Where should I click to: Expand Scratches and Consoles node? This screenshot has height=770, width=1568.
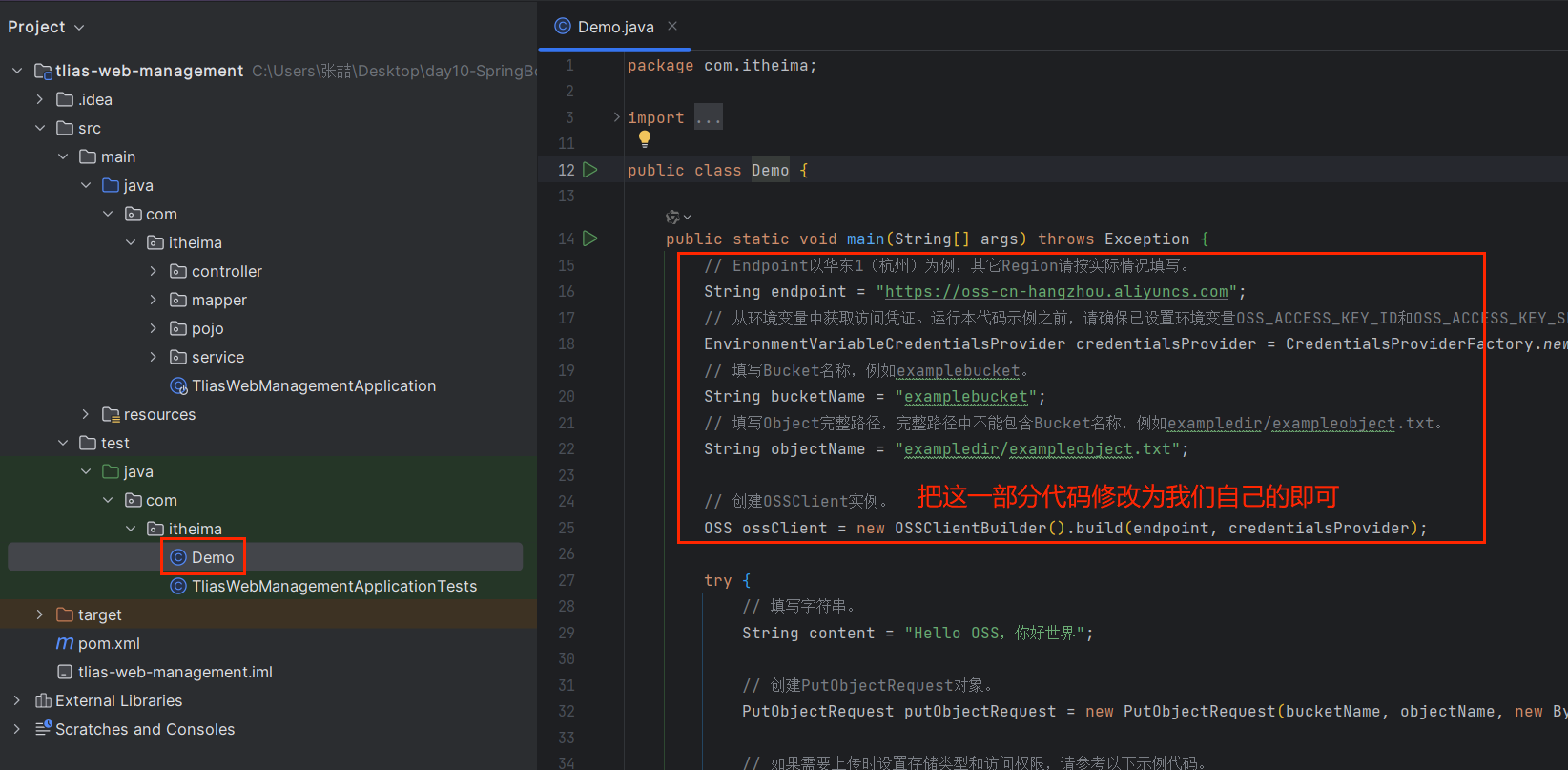pyautogui.click(x=17, y=729)
